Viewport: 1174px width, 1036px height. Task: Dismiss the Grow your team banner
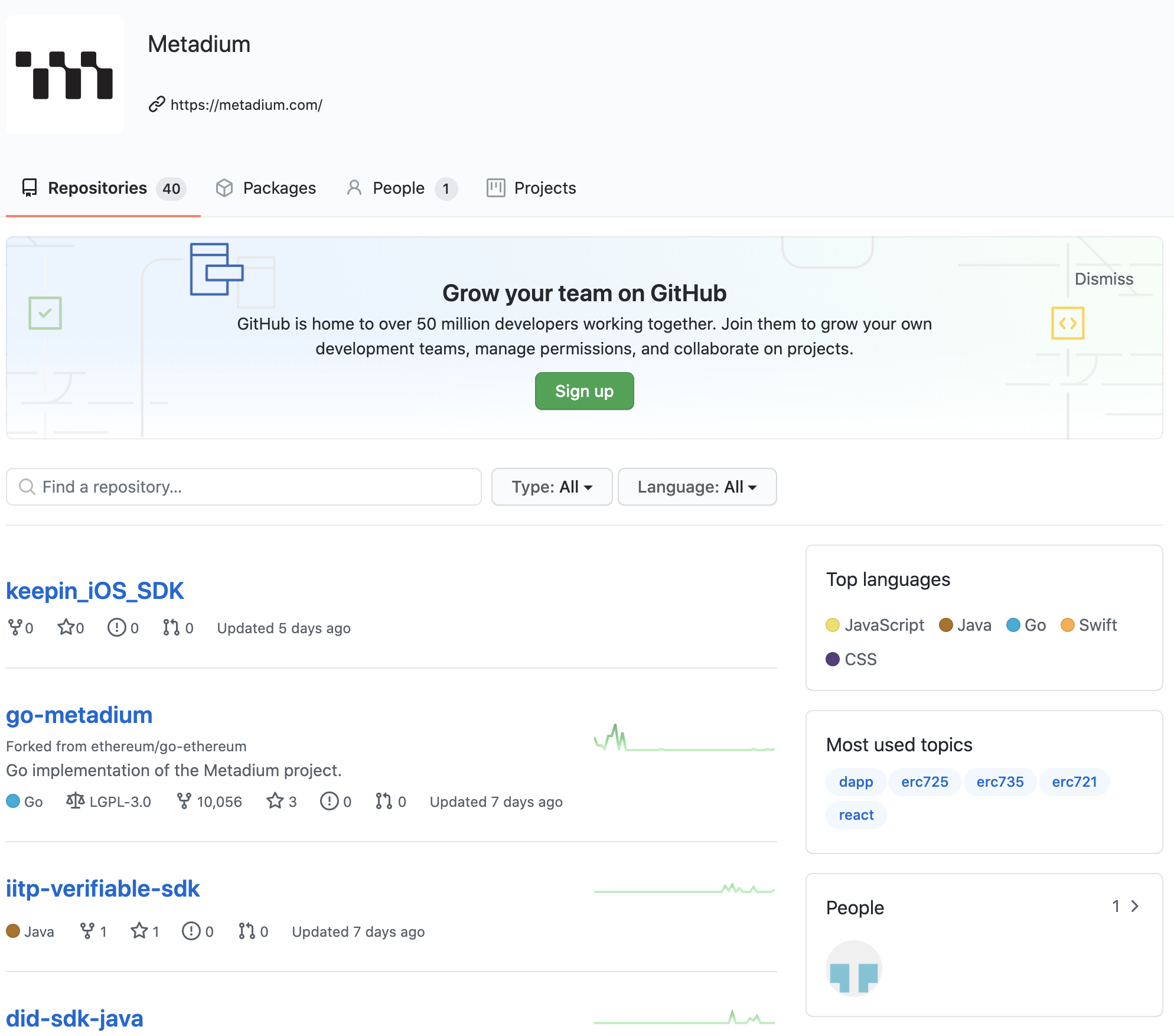pos(1103,279)
